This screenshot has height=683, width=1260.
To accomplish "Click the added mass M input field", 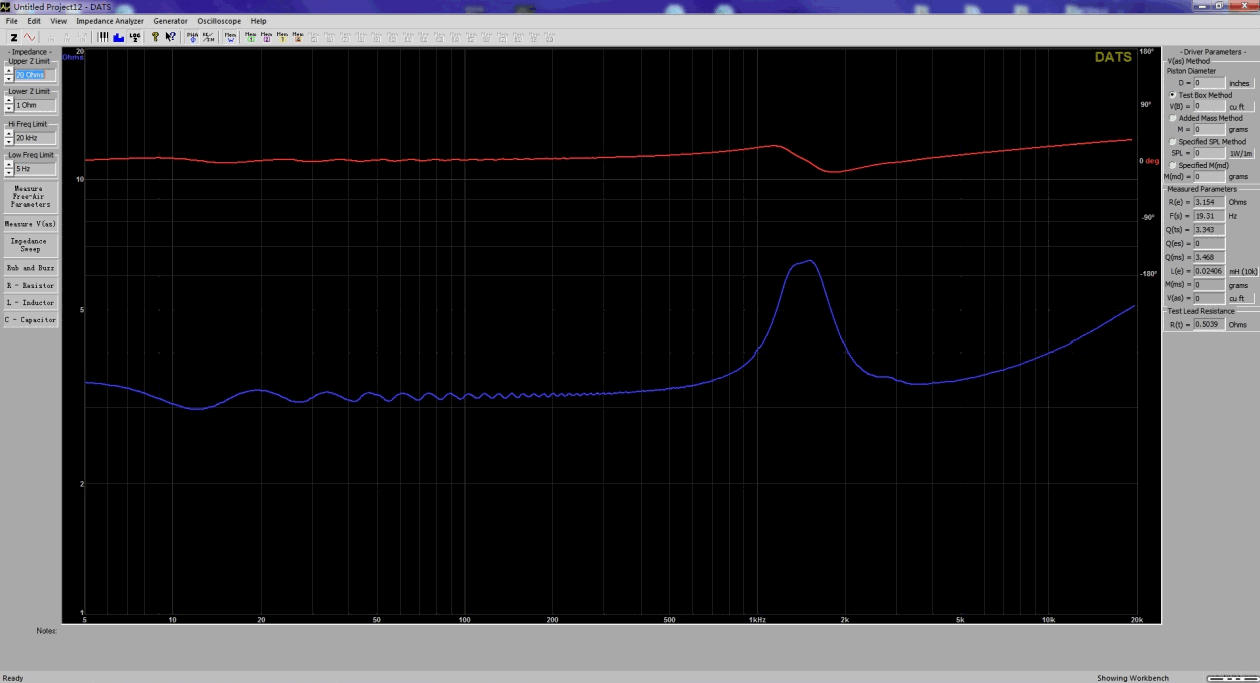I will tap(1209, 129).
